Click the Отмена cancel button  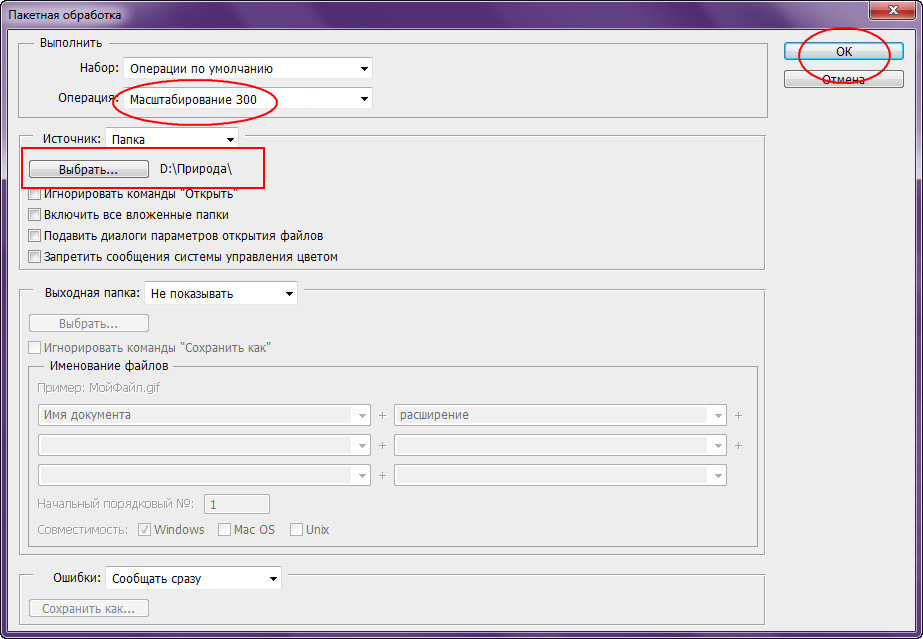844,79
